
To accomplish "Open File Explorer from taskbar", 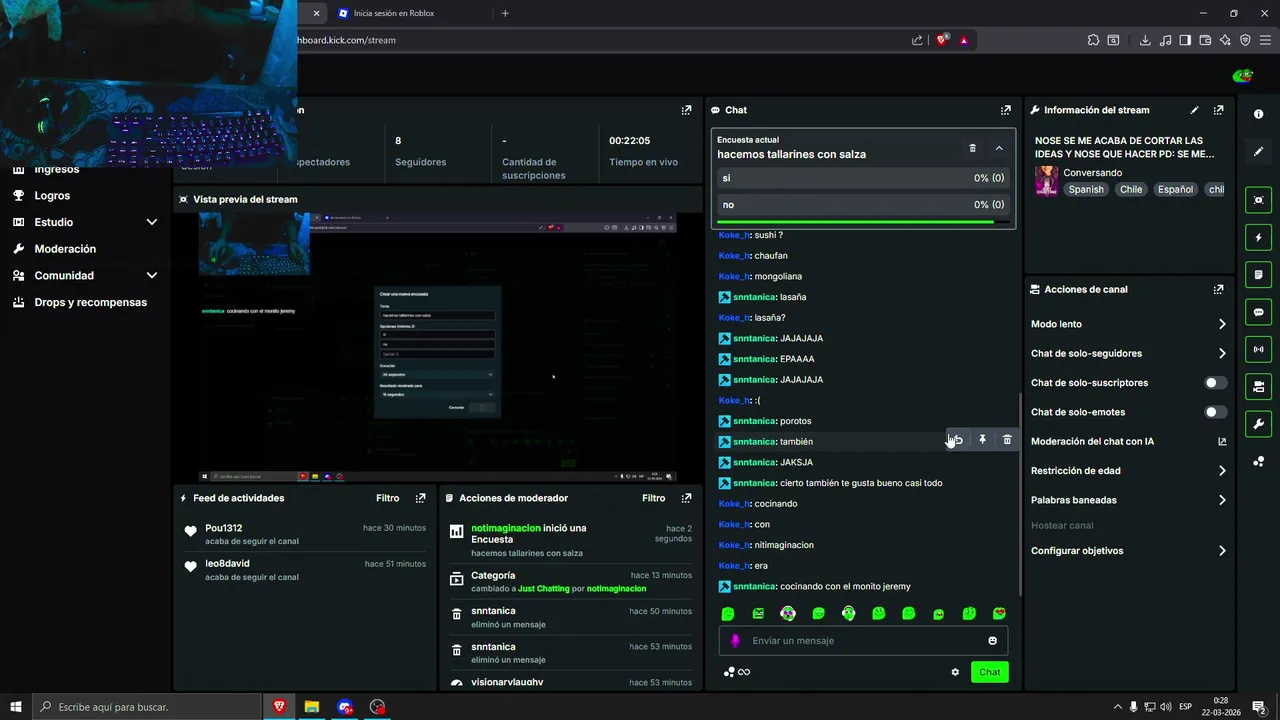I will click(x=312, y=707).
